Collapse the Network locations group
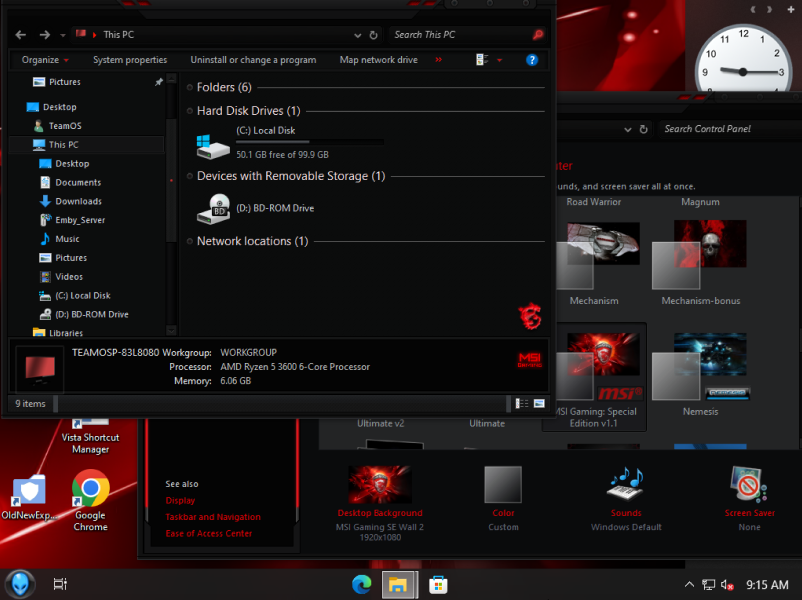 point(190,241)
